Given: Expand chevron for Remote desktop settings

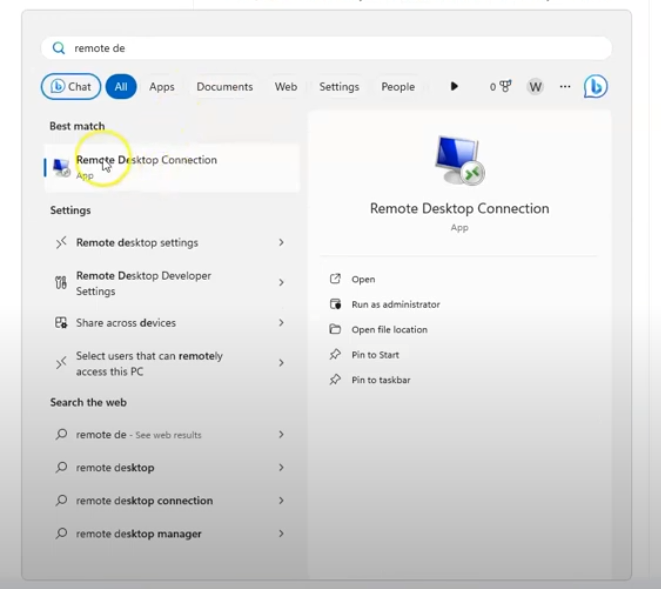Looking at the screenshot, I should pos(281,242).
